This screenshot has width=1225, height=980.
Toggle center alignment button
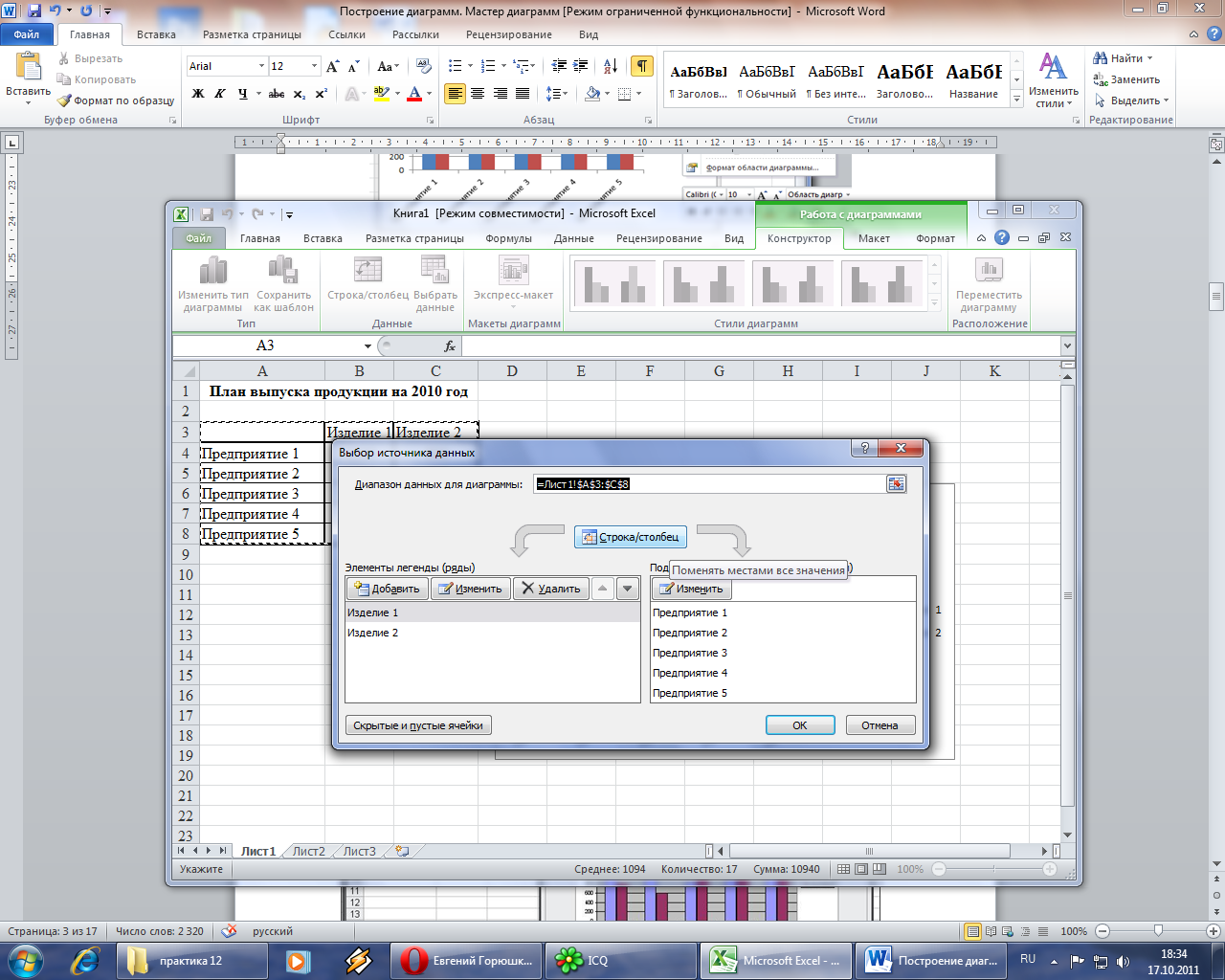[478, 94]
